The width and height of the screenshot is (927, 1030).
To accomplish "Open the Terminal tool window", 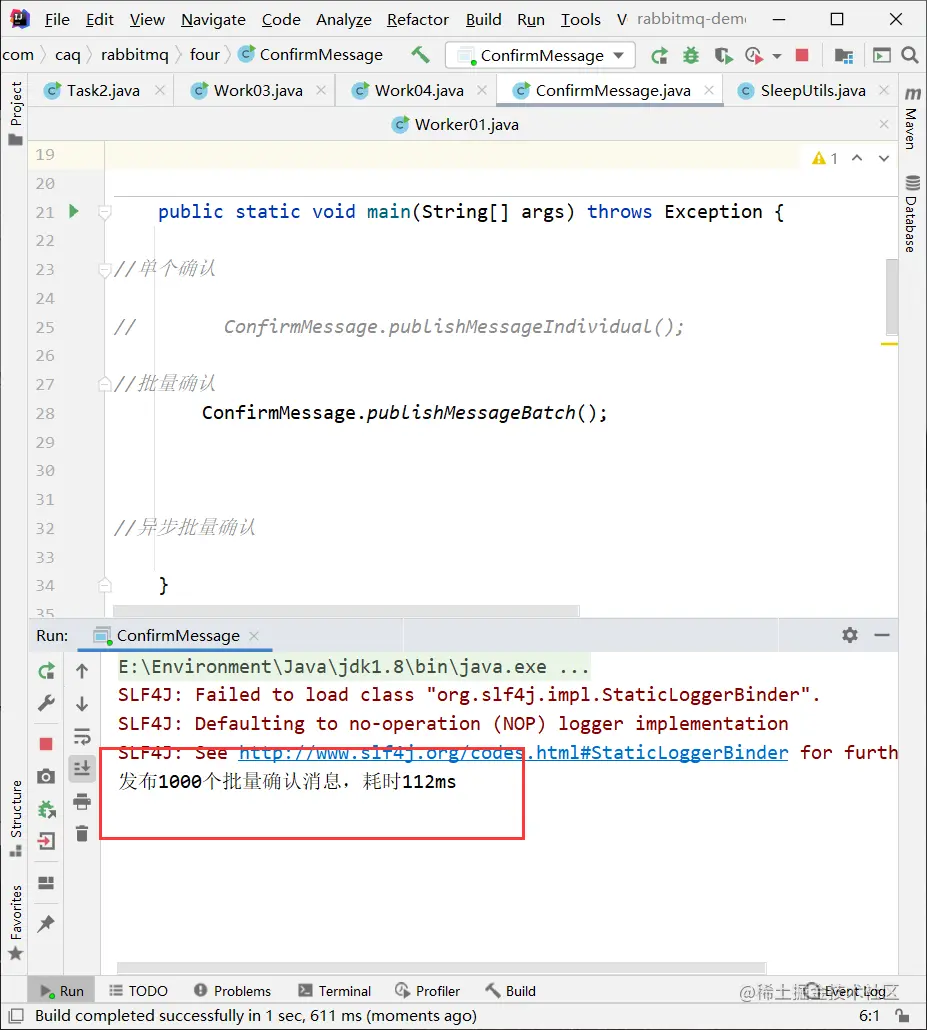I will tap(334, 991).
